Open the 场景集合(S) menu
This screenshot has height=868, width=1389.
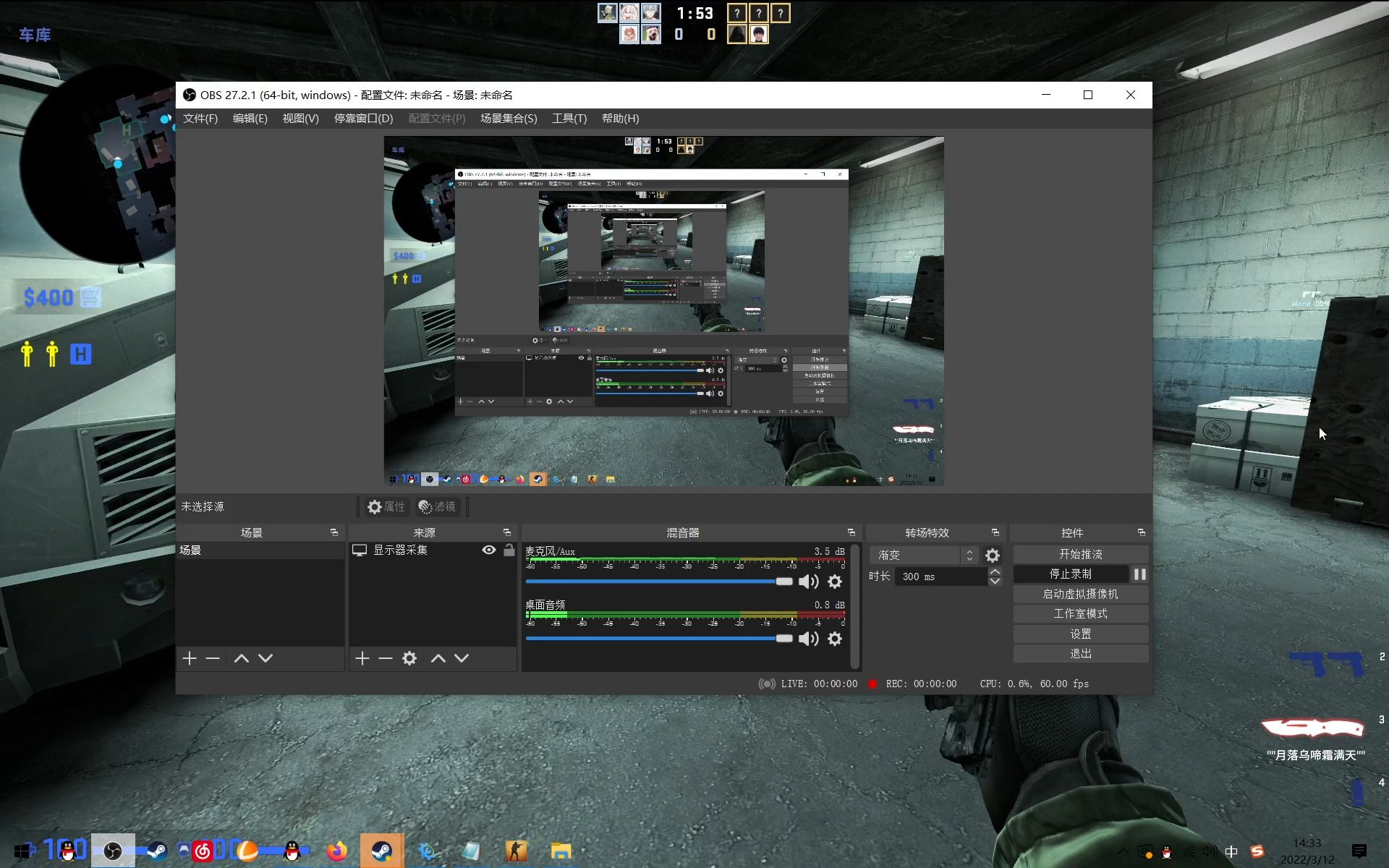pos(509,119)
